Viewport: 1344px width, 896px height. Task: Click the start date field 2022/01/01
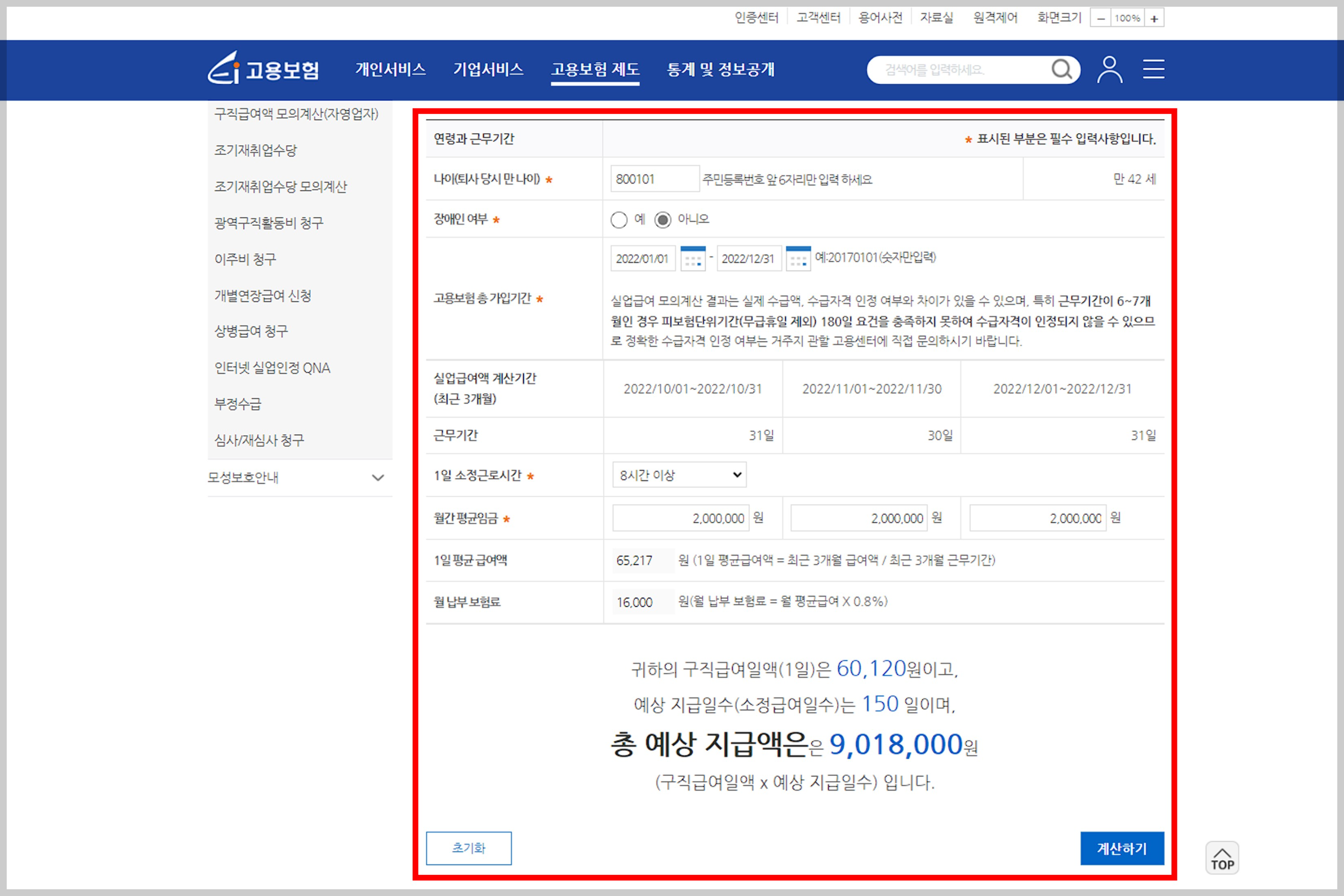click(643, 258)
